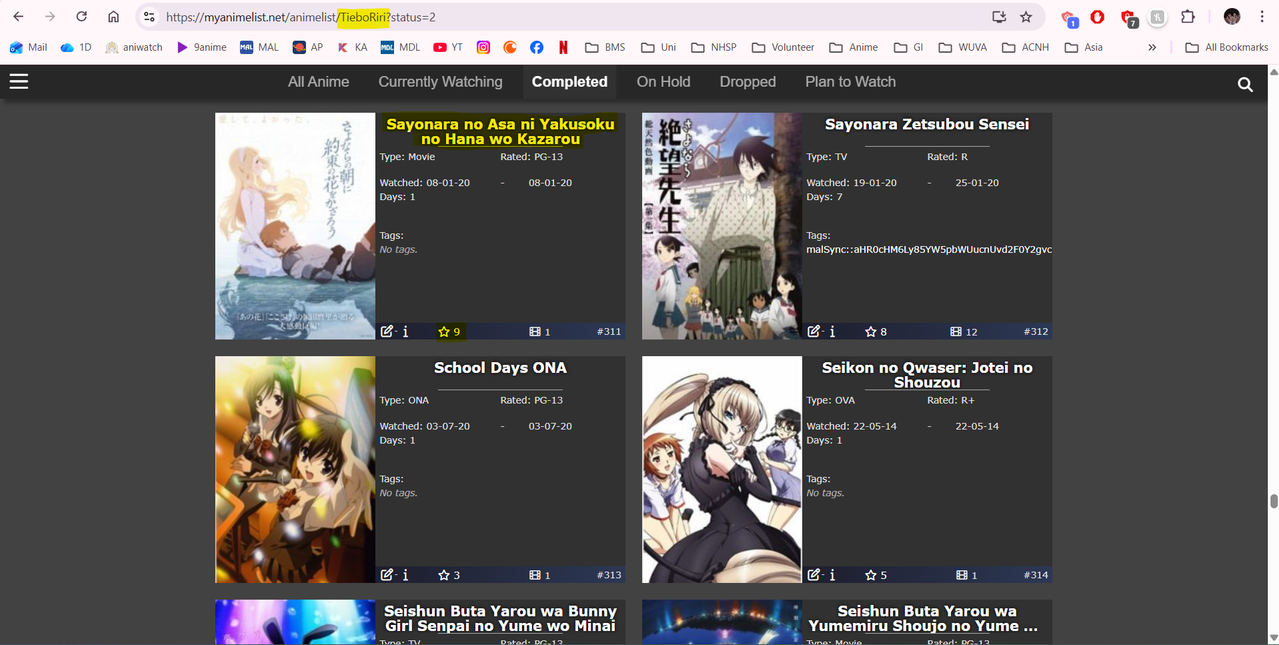
Task: Click star score 9 on Sayonara no Asa
Action: coord(450,331)
